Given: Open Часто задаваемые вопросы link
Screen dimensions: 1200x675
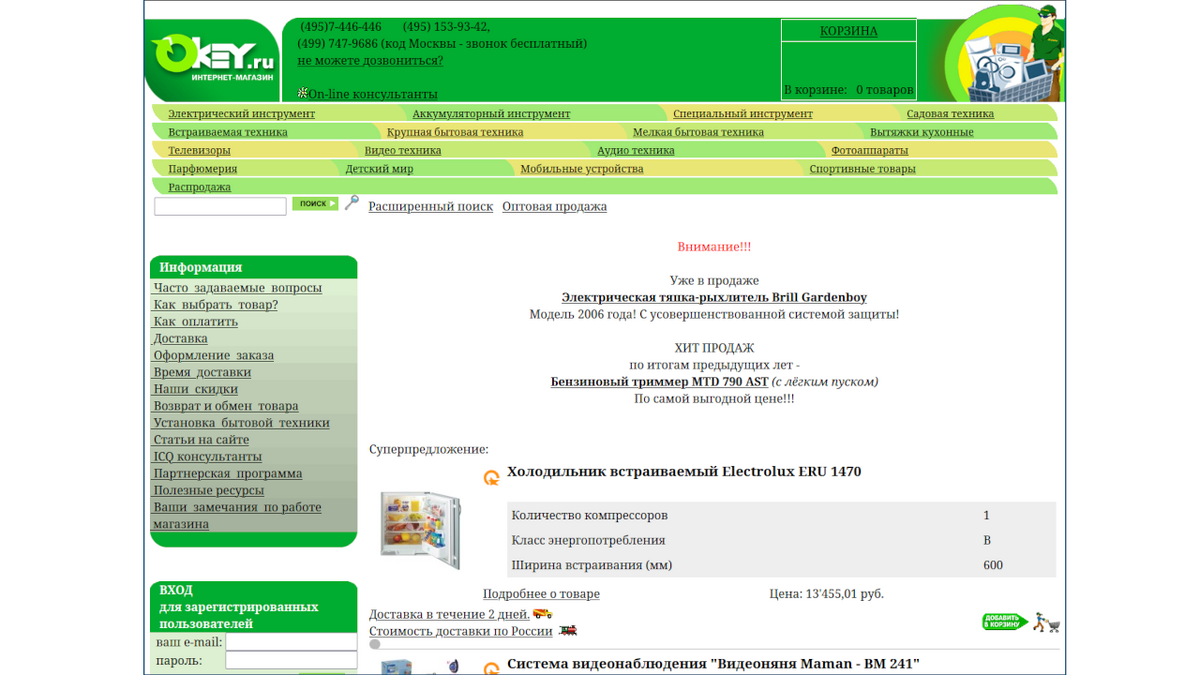Looking at the screenshot, I should (237, 288).
